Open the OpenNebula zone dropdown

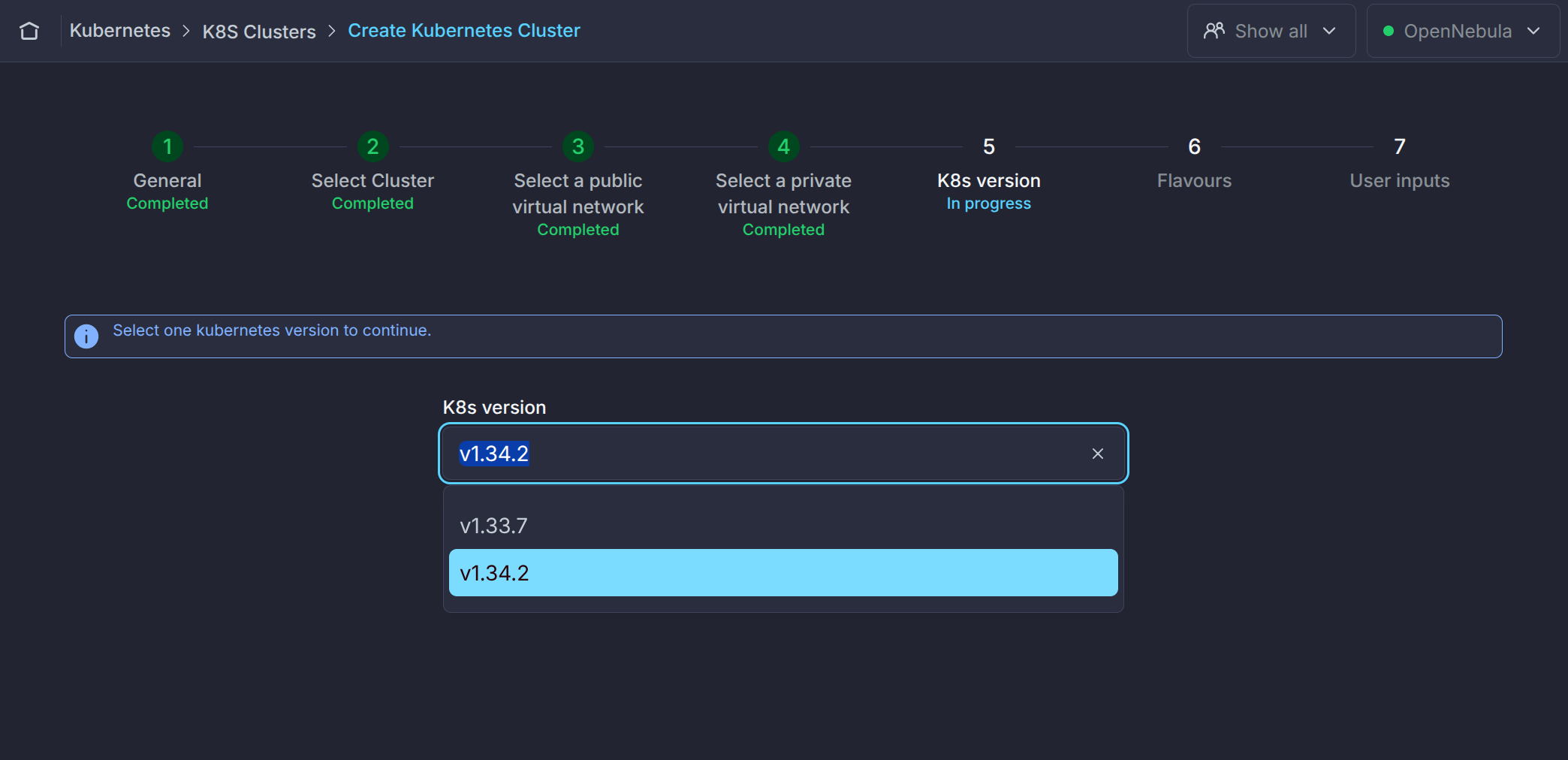tap(1462, 31)
